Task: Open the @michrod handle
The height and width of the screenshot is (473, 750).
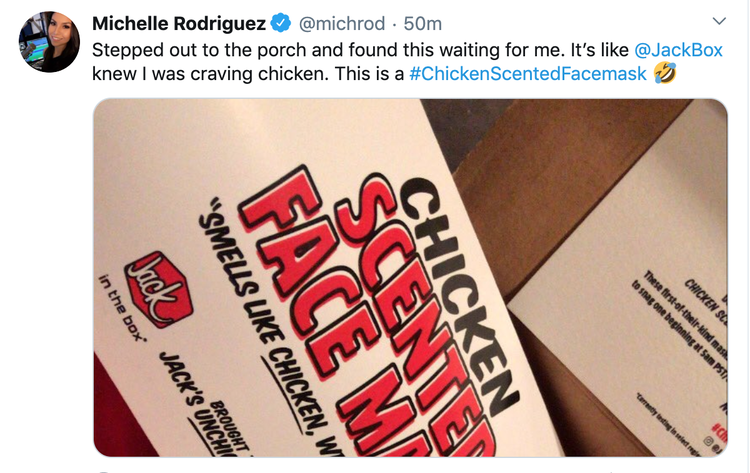Action: [342, 23]
